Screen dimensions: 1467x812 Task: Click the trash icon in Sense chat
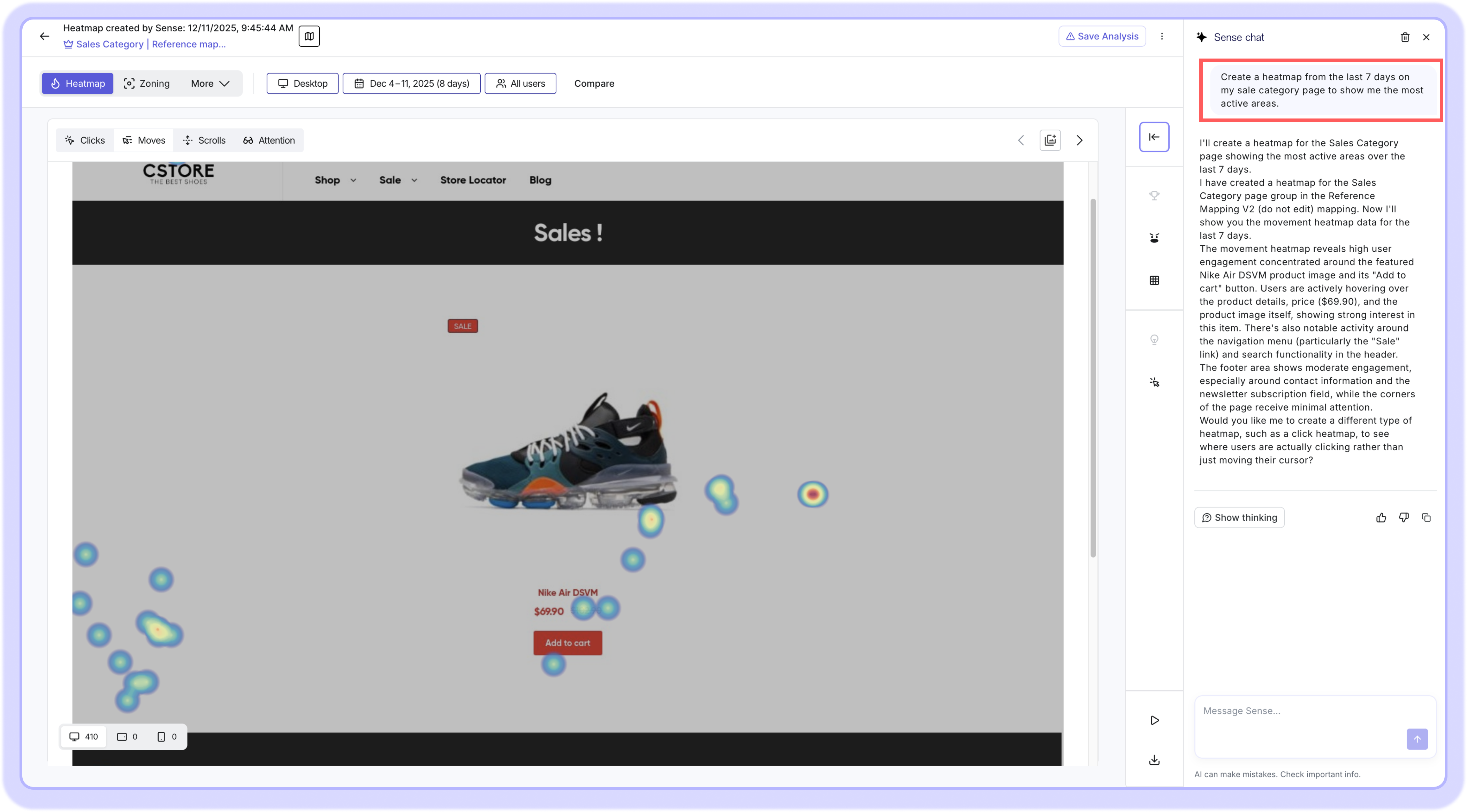(1405, 37)
